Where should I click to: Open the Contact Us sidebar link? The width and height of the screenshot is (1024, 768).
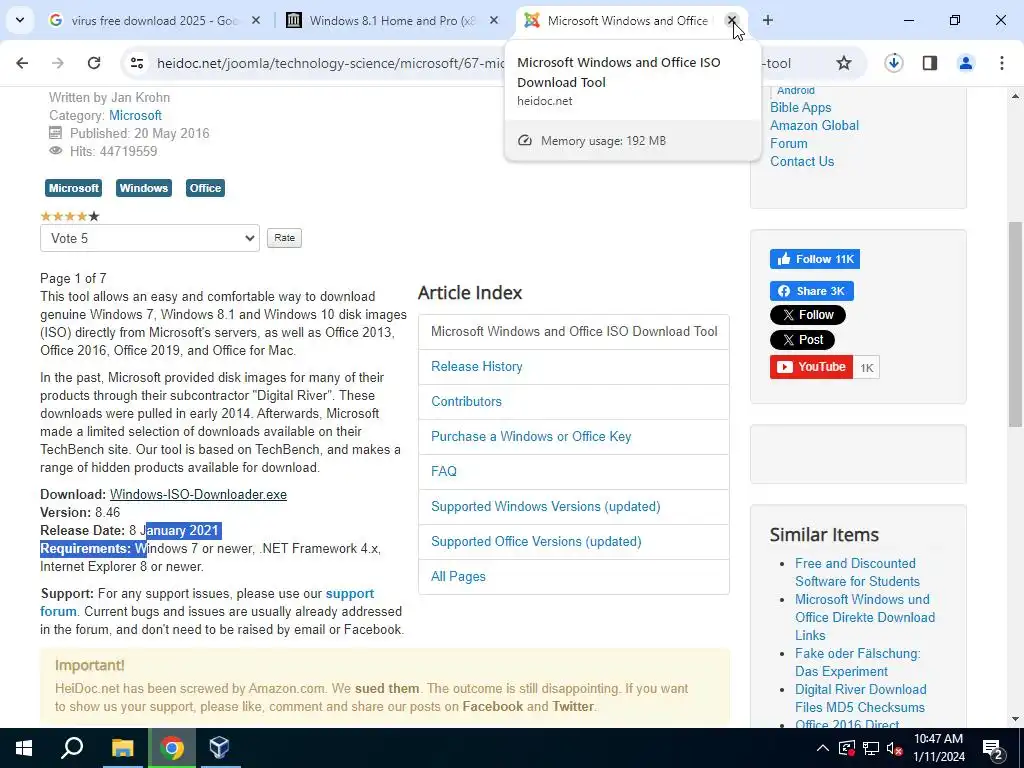(802, 161)
